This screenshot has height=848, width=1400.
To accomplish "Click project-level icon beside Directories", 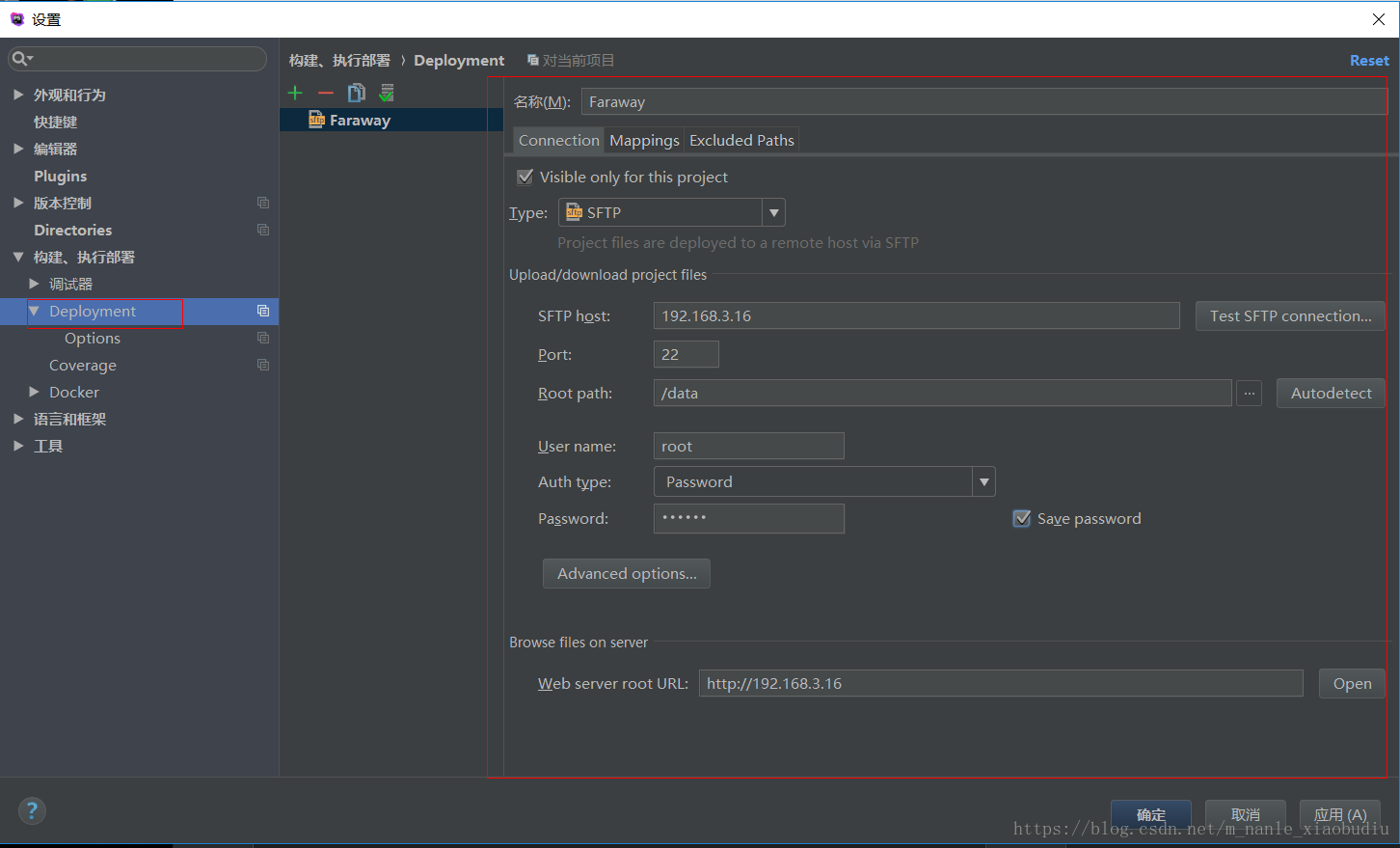I will (x=263, y=230).
